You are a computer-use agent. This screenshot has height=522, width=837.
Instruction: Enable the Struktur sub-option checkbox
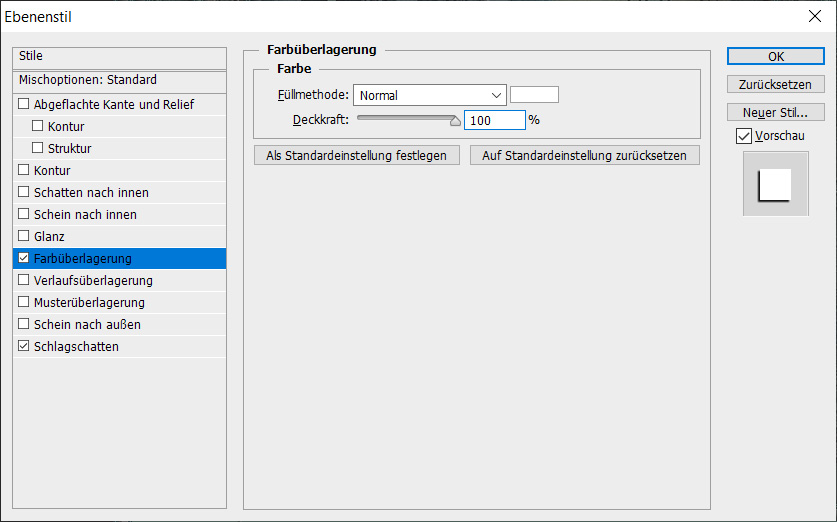pyautogui.click(x=38, y=149)
